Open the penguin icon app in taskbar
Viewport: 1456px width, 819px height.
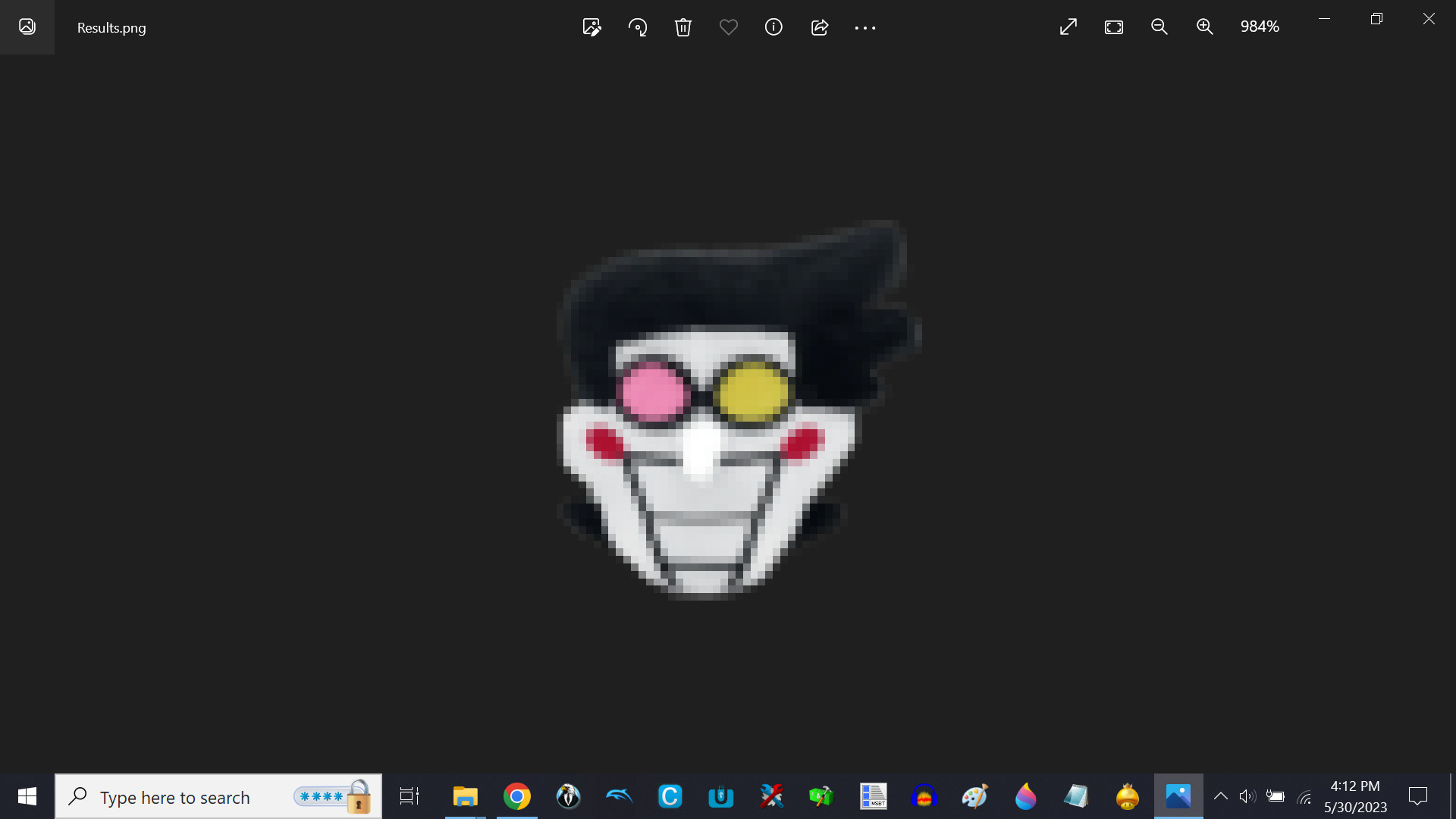pos(568,796)
